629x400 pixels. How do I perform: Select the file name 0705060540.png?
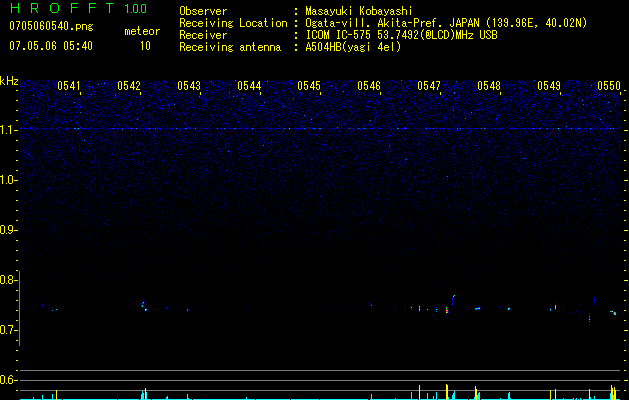[x=51, y=26]
